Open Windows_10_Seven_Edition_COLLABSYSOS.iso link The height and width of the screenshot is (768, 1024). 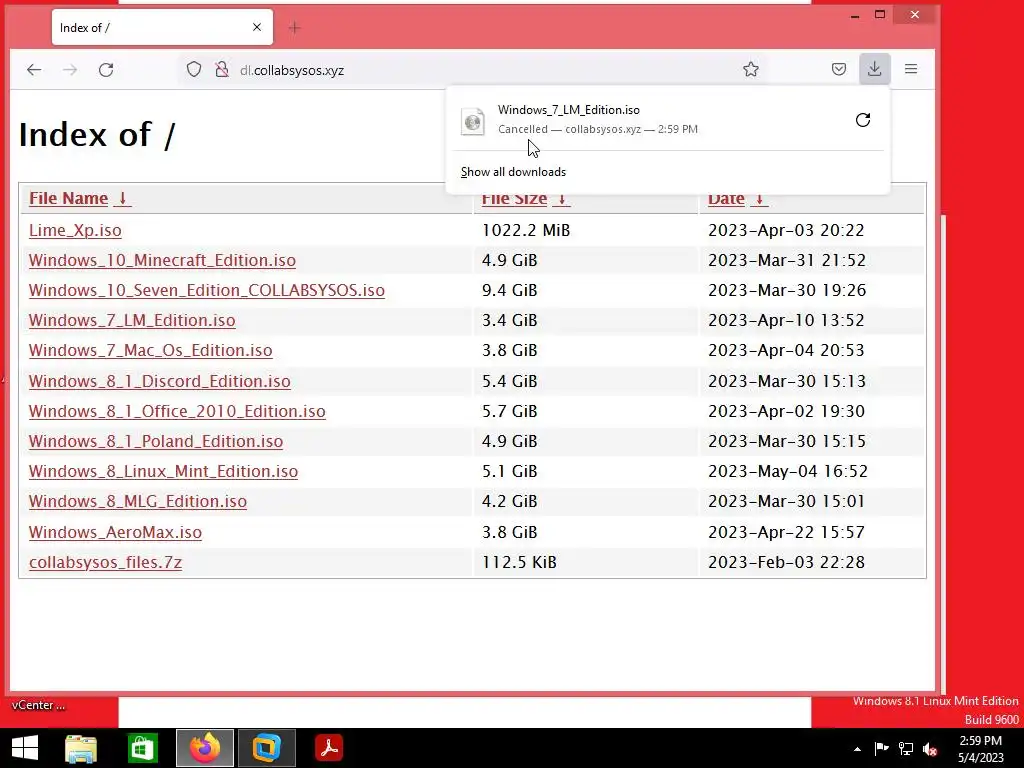click(206, 291)
